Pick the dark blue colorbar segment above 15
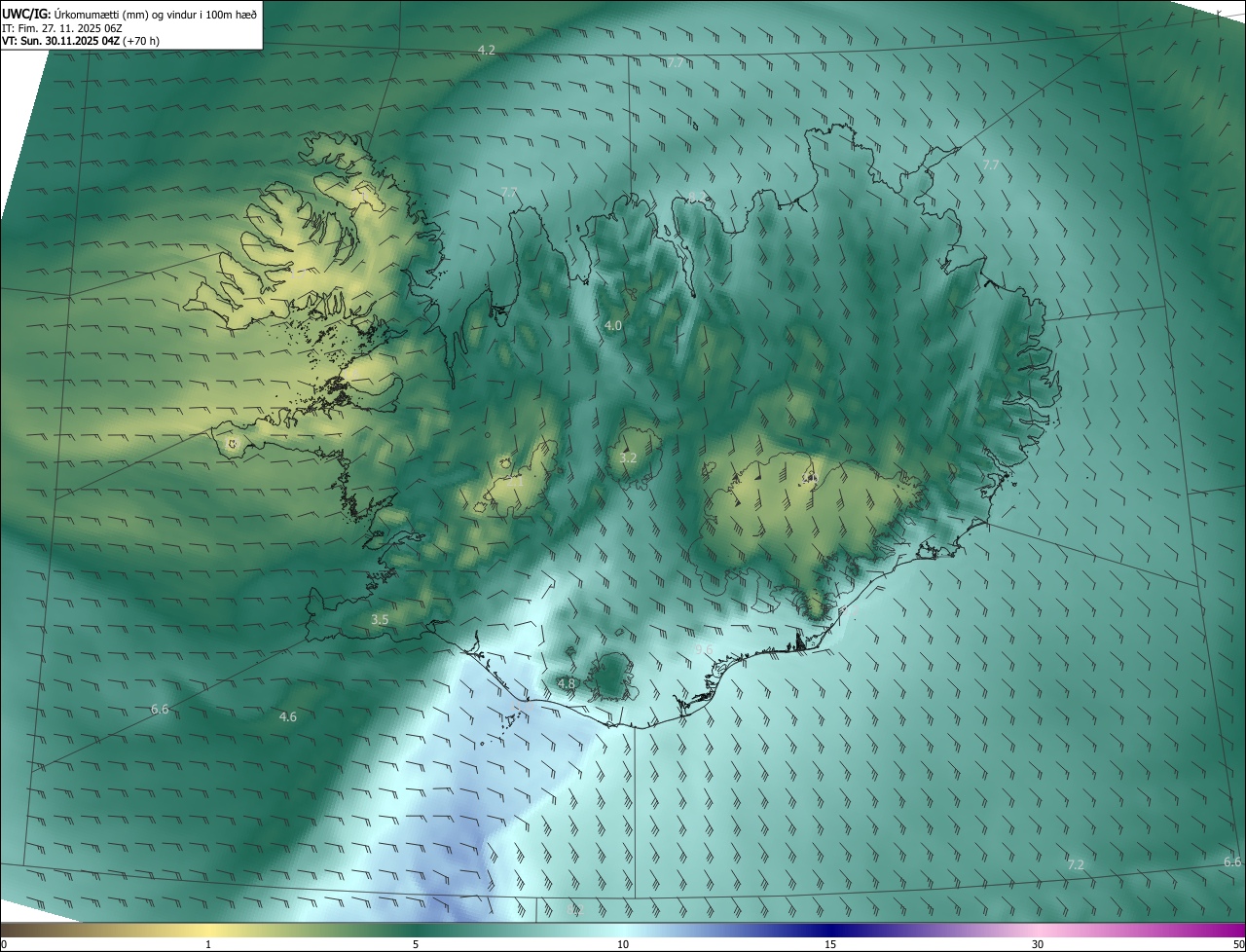 [x=830, y=930]
